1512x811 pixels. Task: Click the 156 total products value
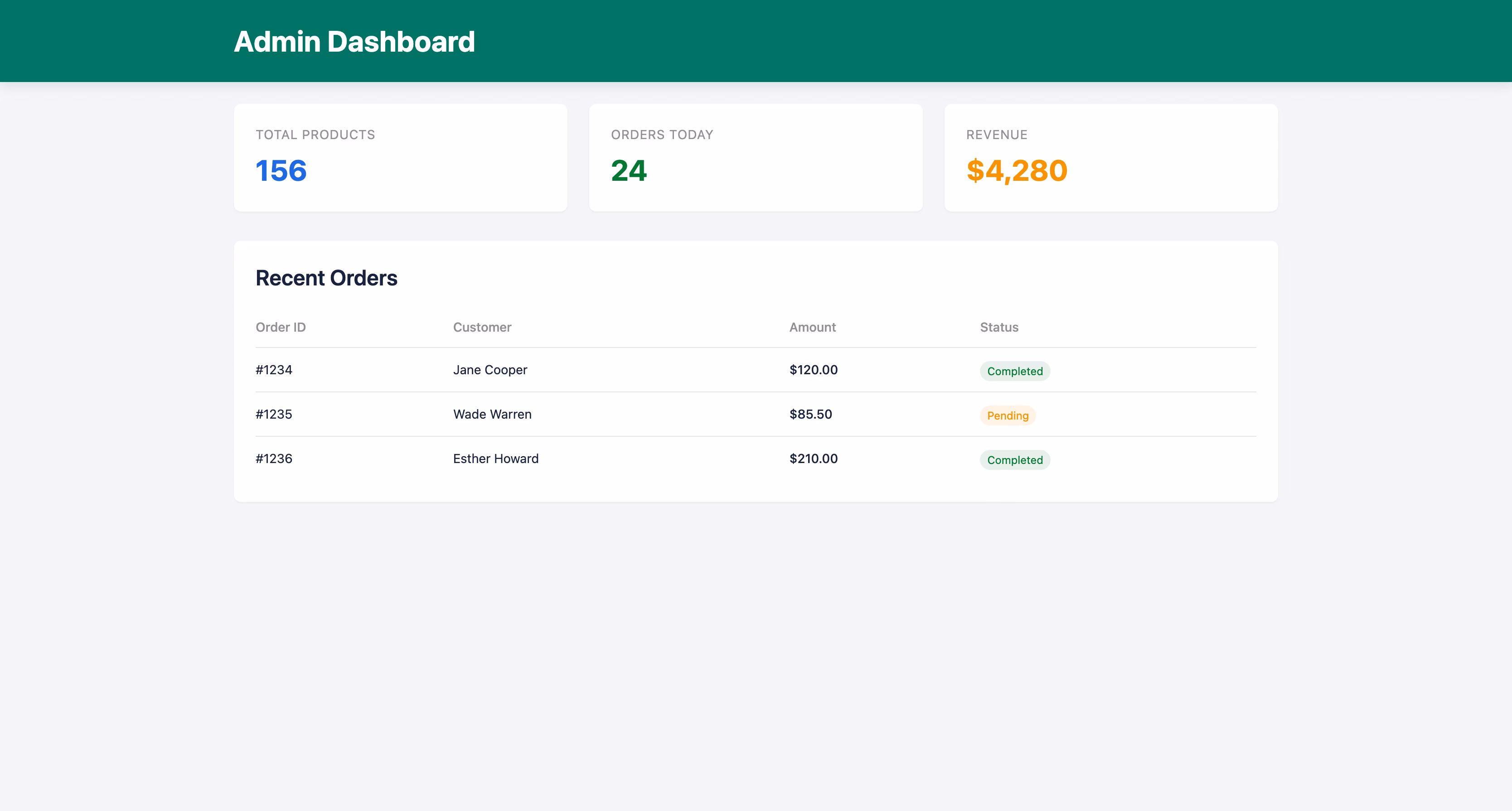tap(281, 171)
